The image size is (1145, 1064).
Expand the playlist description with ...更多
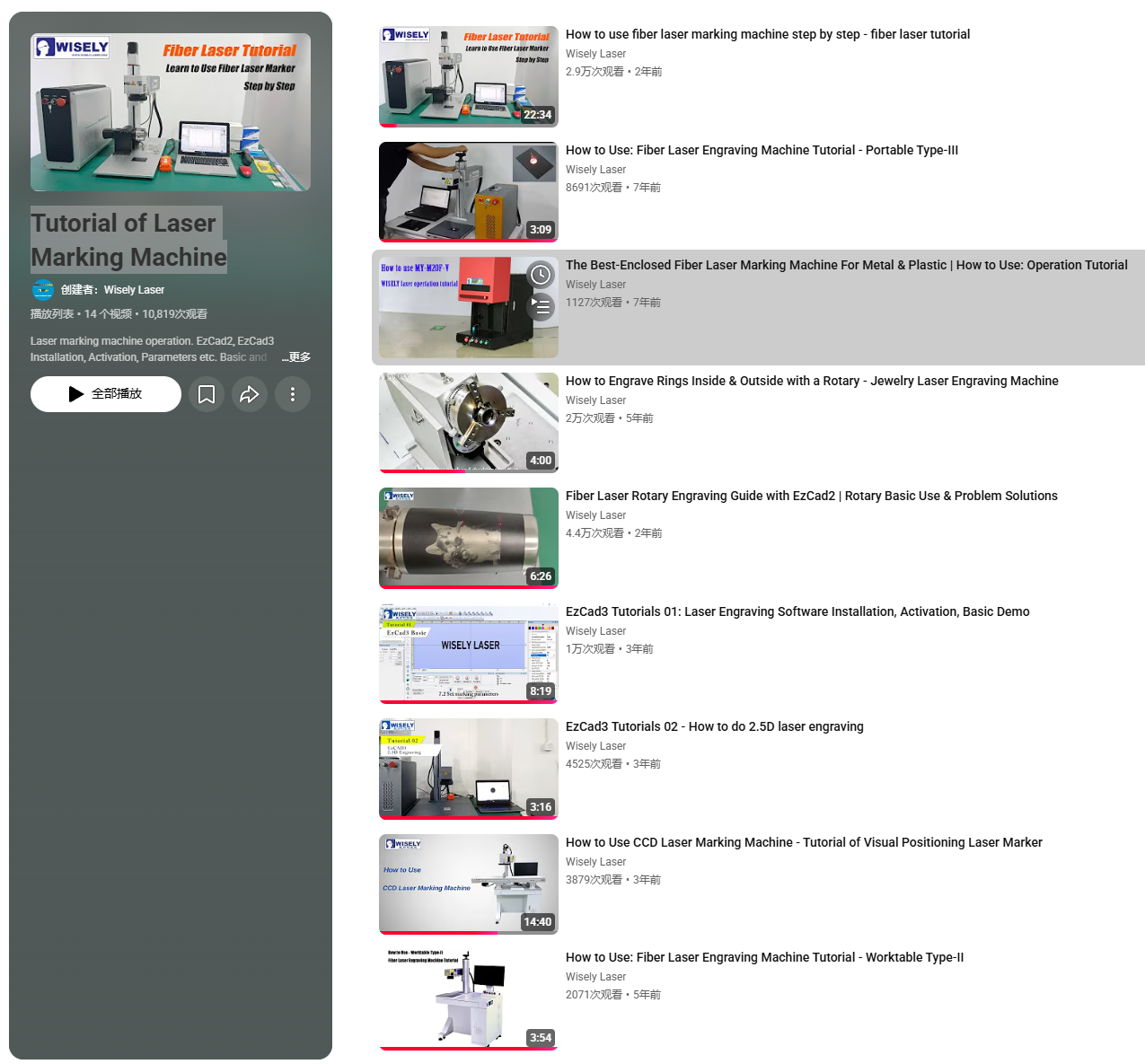(296, 357)
